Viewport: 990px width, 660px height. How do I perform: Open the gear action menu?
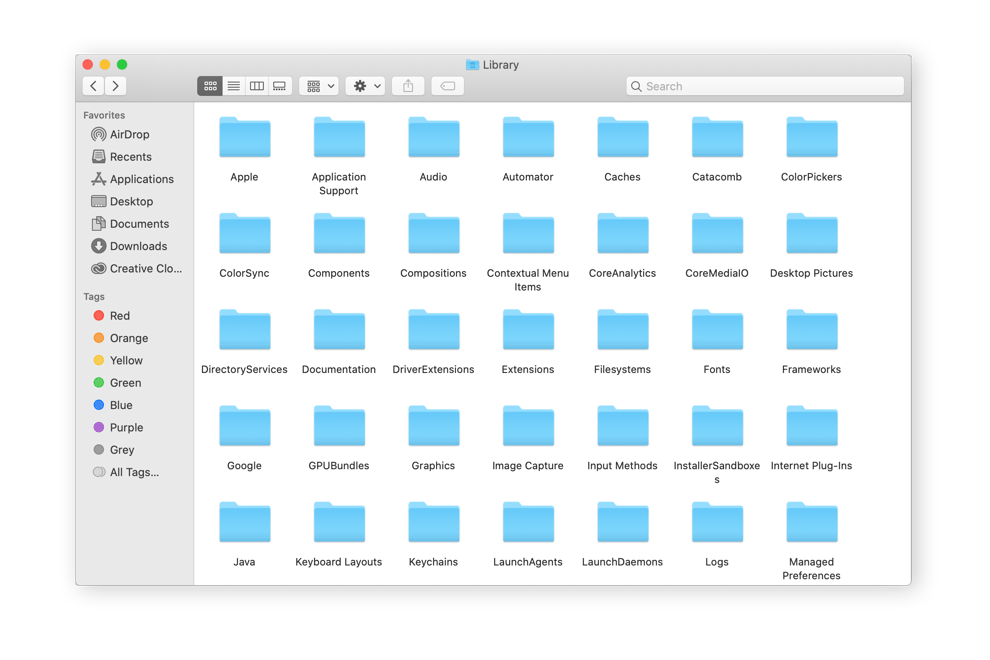[366, 86]
